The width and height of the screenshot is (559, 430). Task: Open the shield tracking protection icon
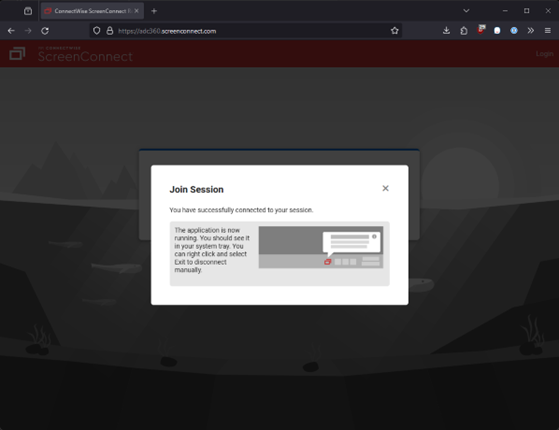click(97, 31)
